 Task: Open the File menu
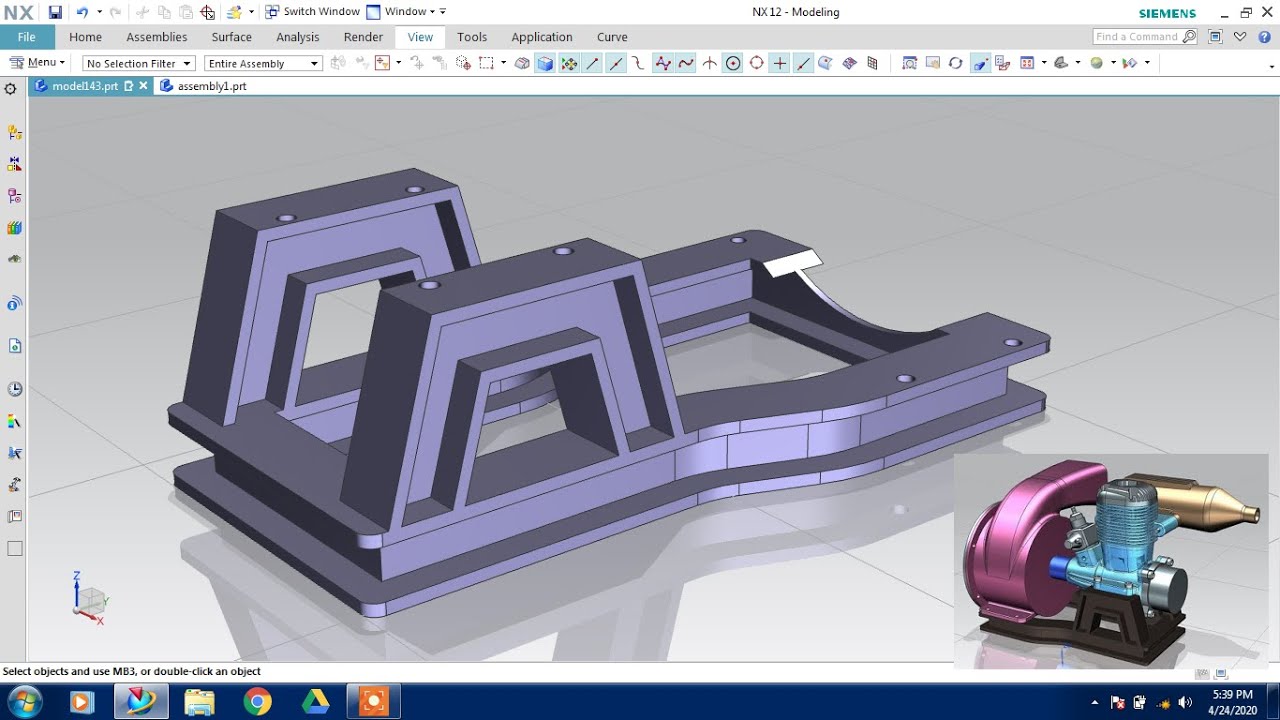pyautogui.click(x=27, y=37)
